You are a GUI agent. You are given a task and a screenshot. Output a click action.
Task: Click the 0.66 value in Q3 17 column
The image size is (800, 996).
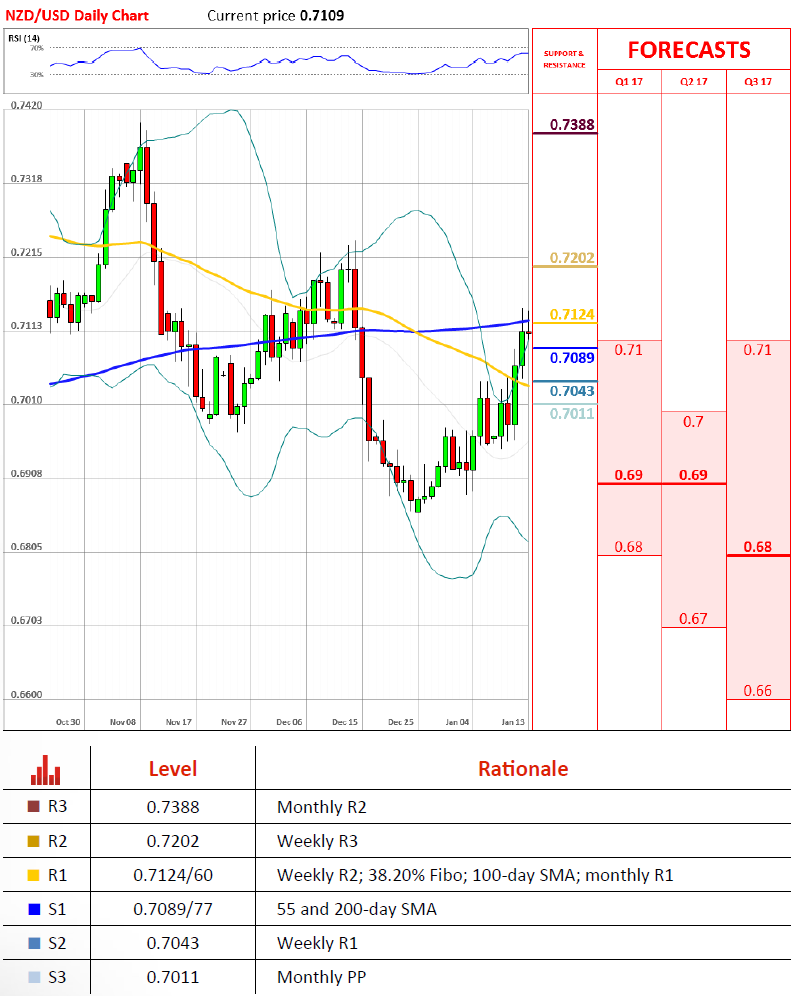(758, 691)
